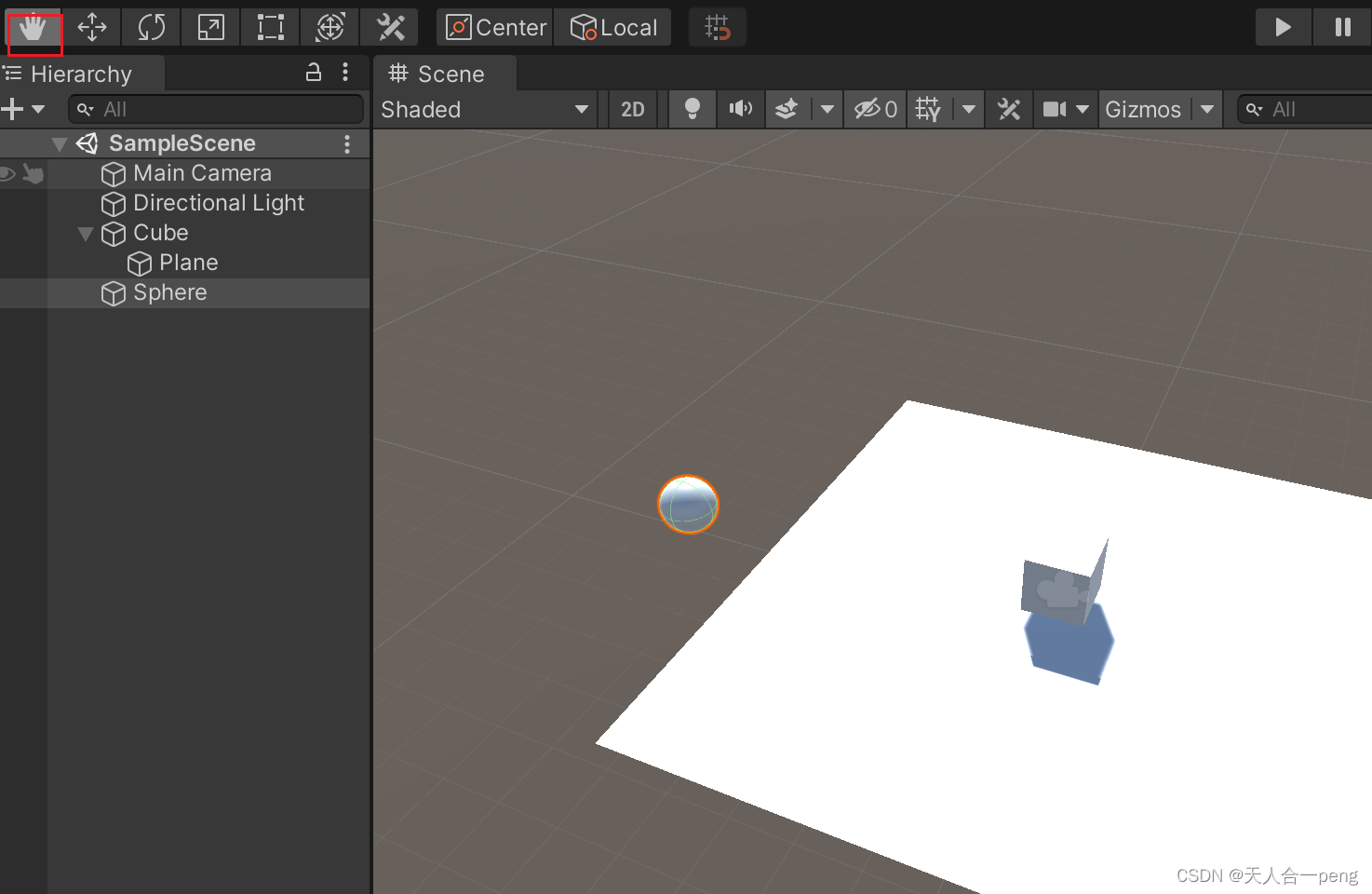The image size is (1372, 894).
Task: Select the Hand tool
Action: 34,28
